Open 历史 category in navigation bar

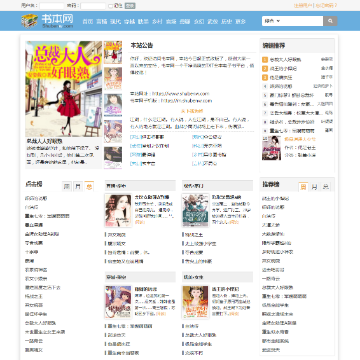(x=226, y=21)
